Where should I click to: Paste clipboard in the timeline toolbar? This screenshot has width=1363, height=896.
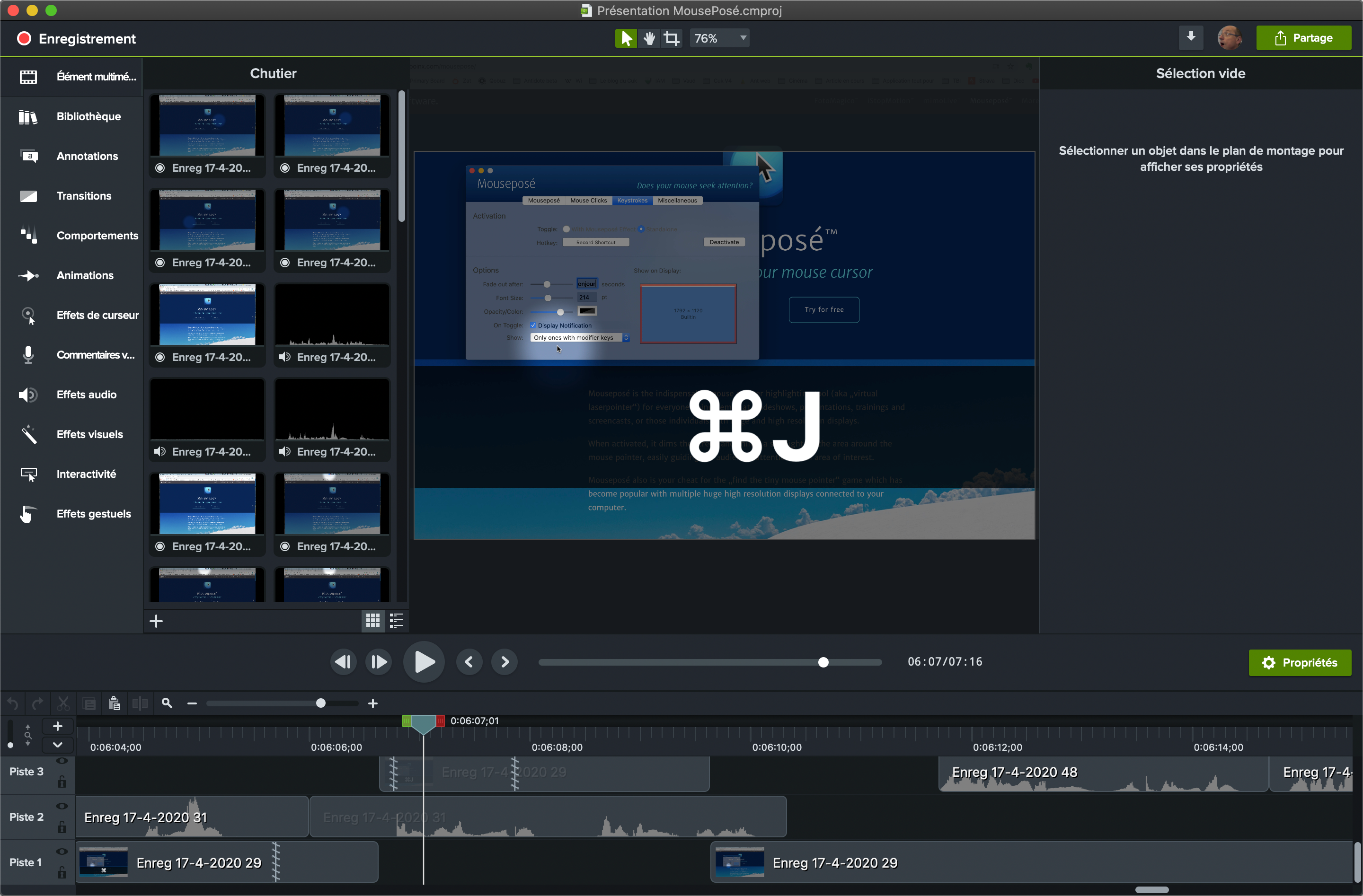pos(114,703)
